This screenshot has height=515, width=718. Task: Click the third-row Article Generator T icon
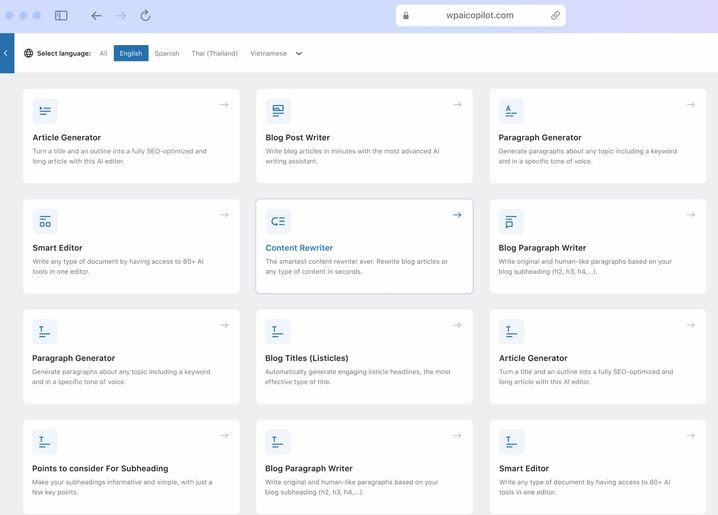(x=511, y=331)
